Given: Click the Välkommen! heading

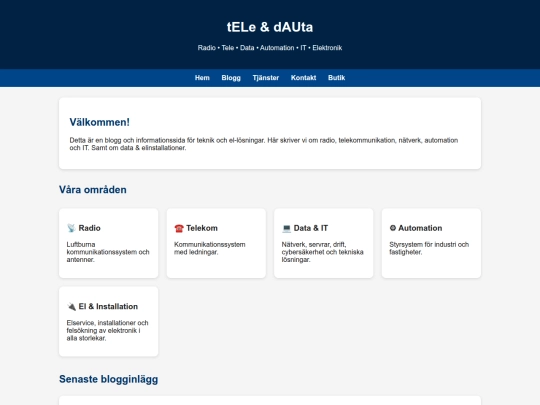Looking at the screenshot, I should (100, 122).
